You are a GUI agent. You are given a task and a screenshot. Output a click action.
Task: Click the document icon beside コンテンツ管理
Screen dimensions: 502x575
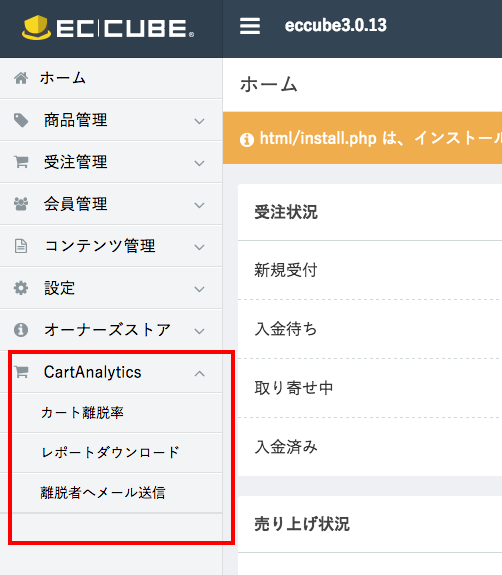(21, 246)
